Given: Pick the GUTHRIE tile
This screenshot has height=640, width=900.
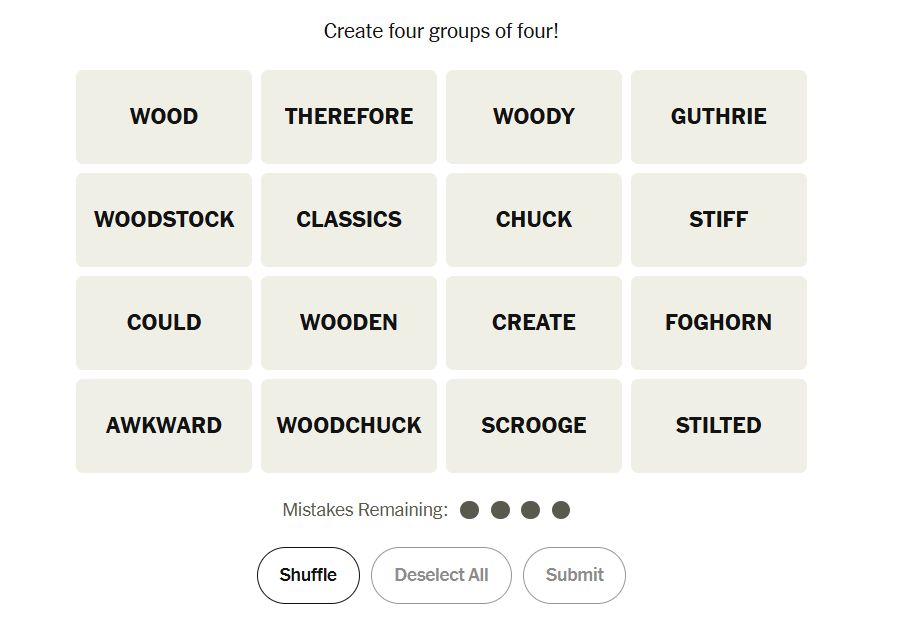Looking at the screenshot, I should pos(719,117).
